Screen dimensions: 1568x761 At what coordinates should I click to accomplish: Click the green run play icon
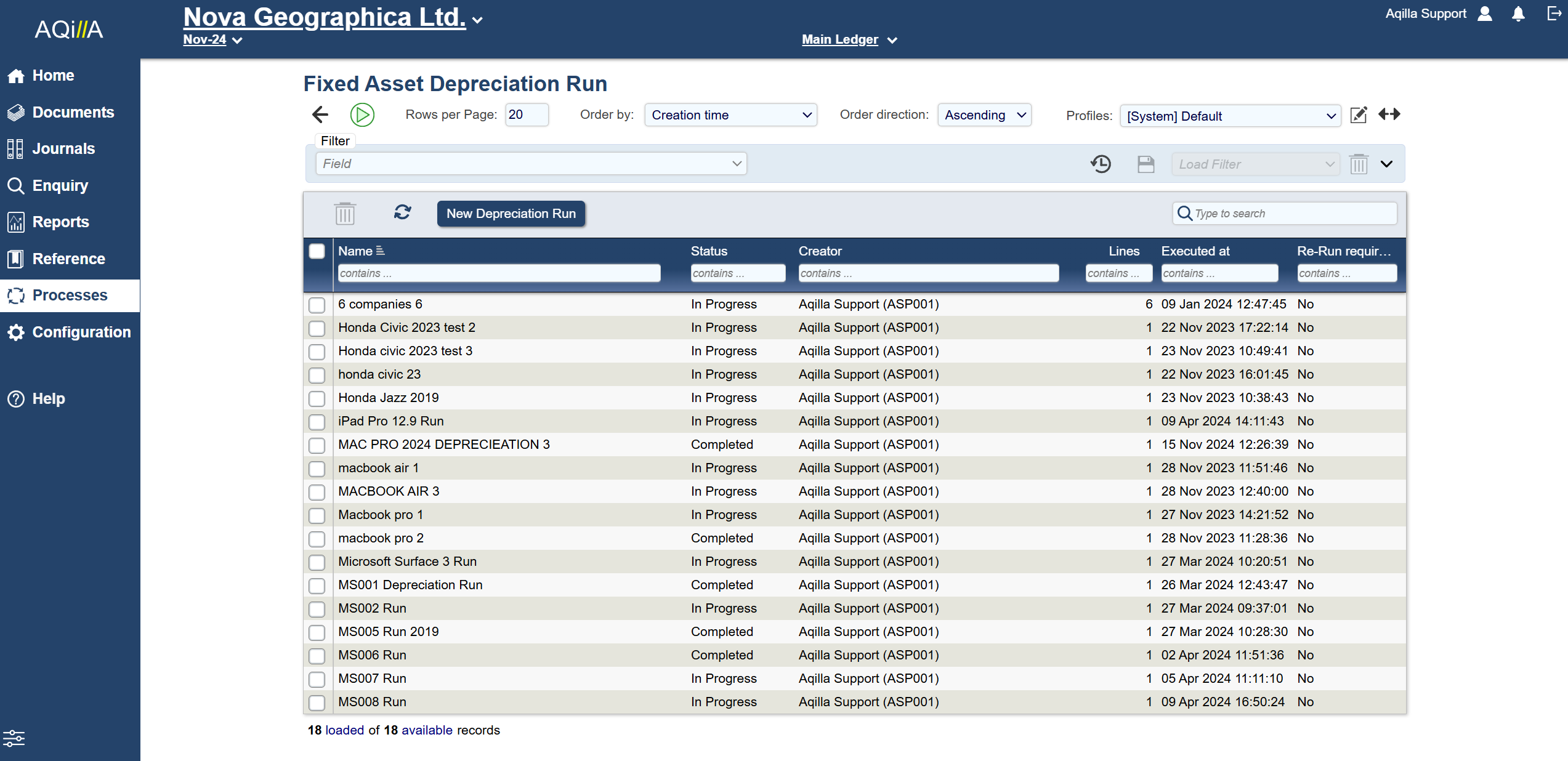[362, 115]
